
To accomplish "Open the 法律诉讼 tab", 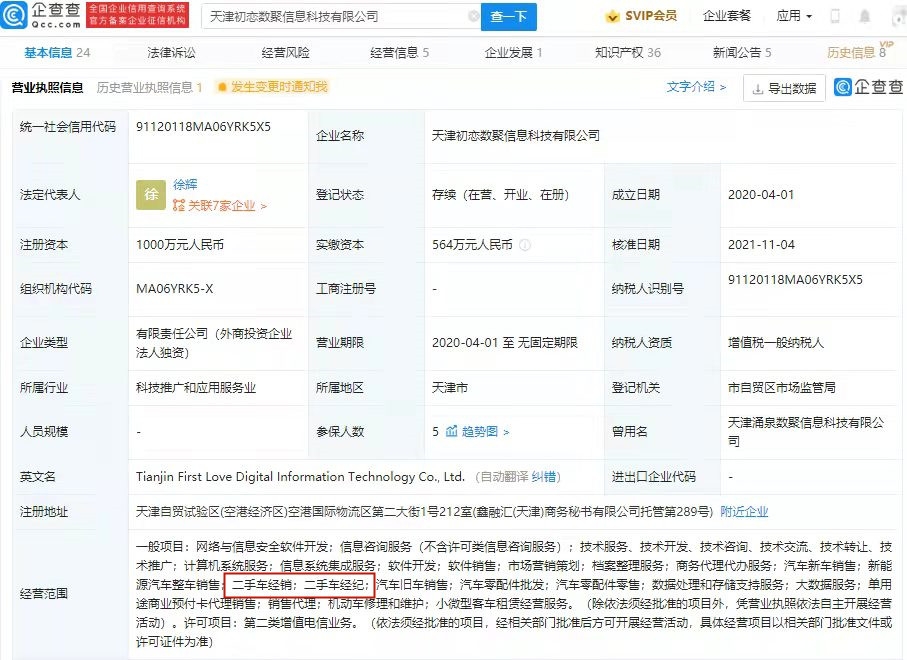I will pos(171,53).
